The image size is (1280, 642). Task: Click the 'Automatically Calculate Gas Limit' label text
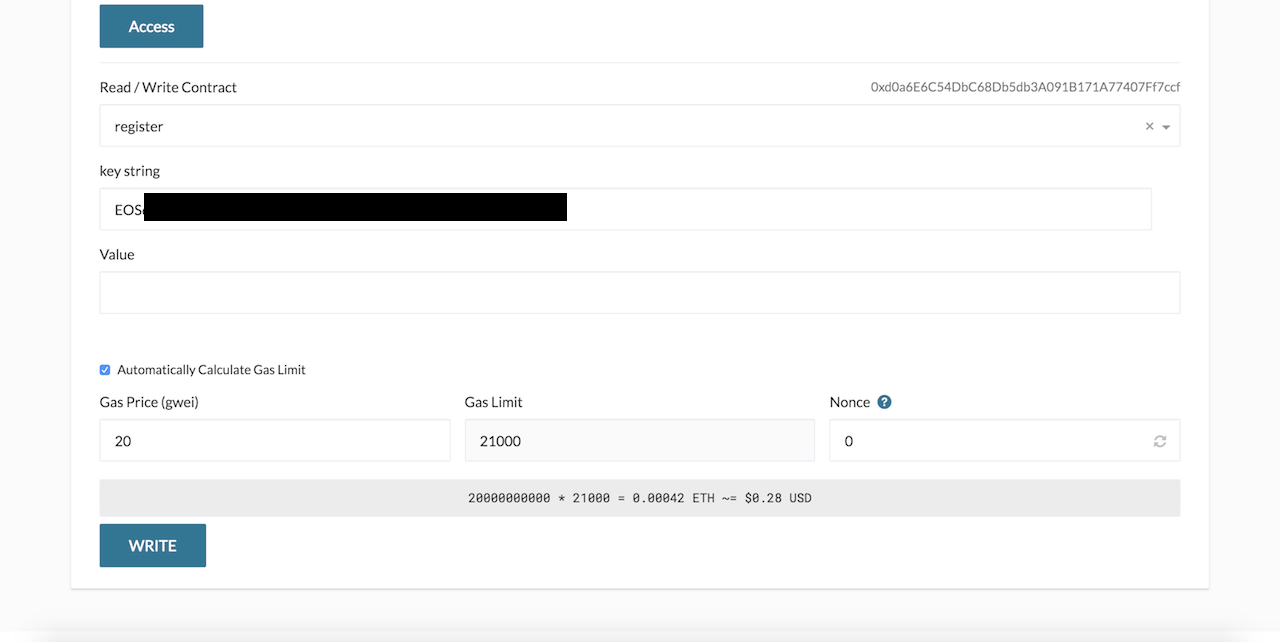(211, 370)
